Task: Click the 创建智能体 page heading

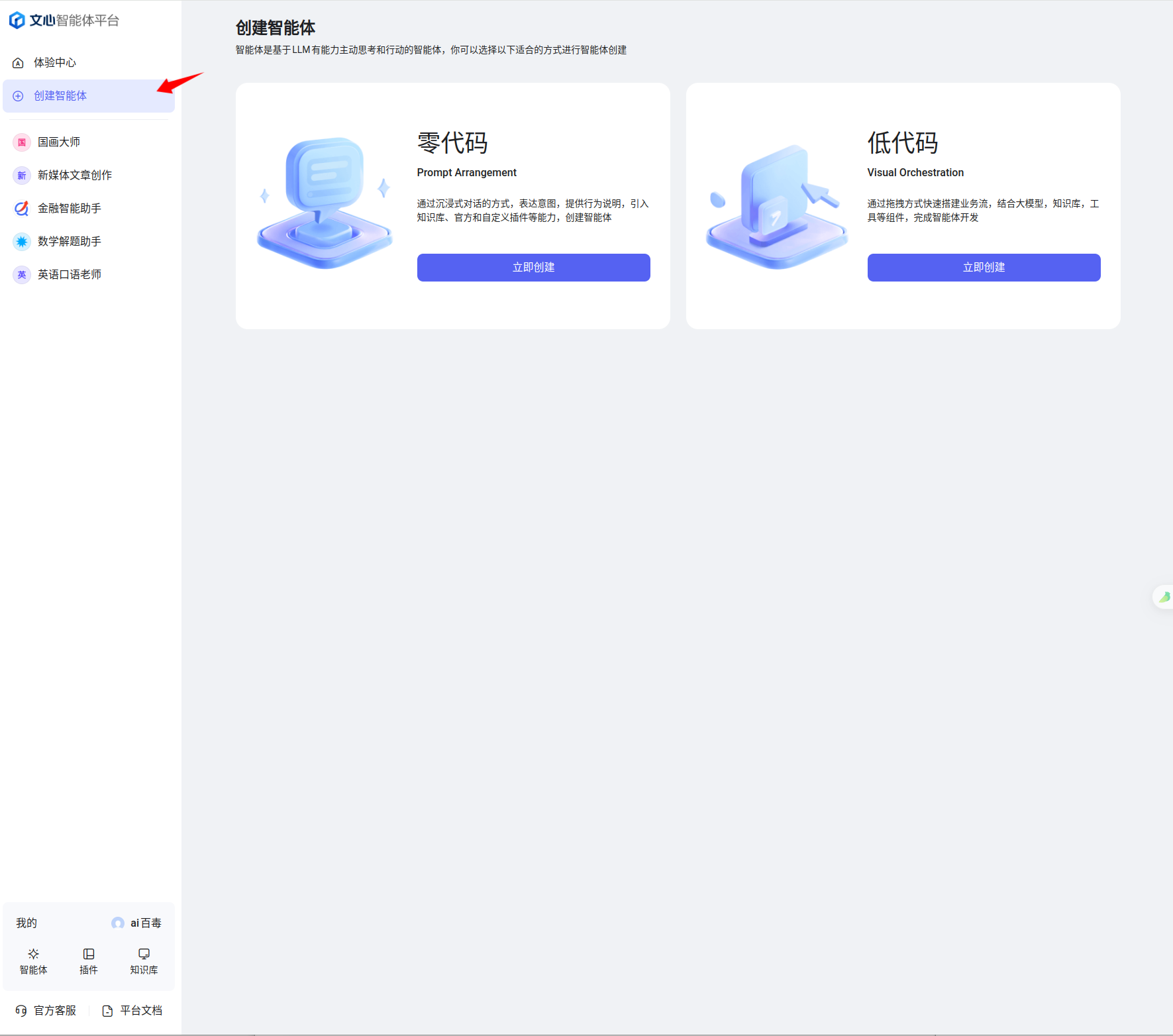Action: point(276,28)
